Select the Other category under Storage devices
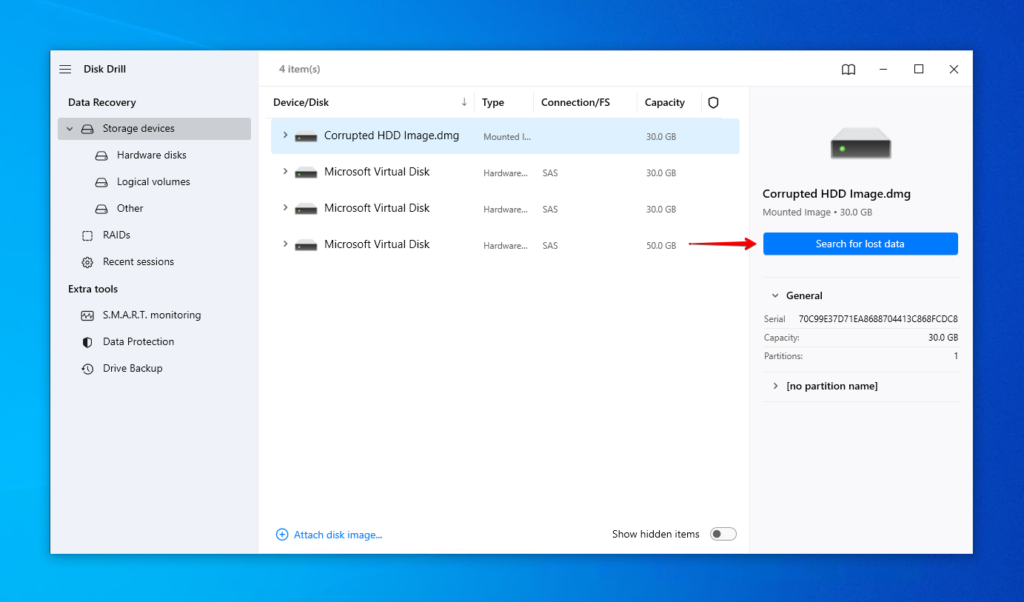This screenshot has height=602, width=1024. (x=129, y=208)
